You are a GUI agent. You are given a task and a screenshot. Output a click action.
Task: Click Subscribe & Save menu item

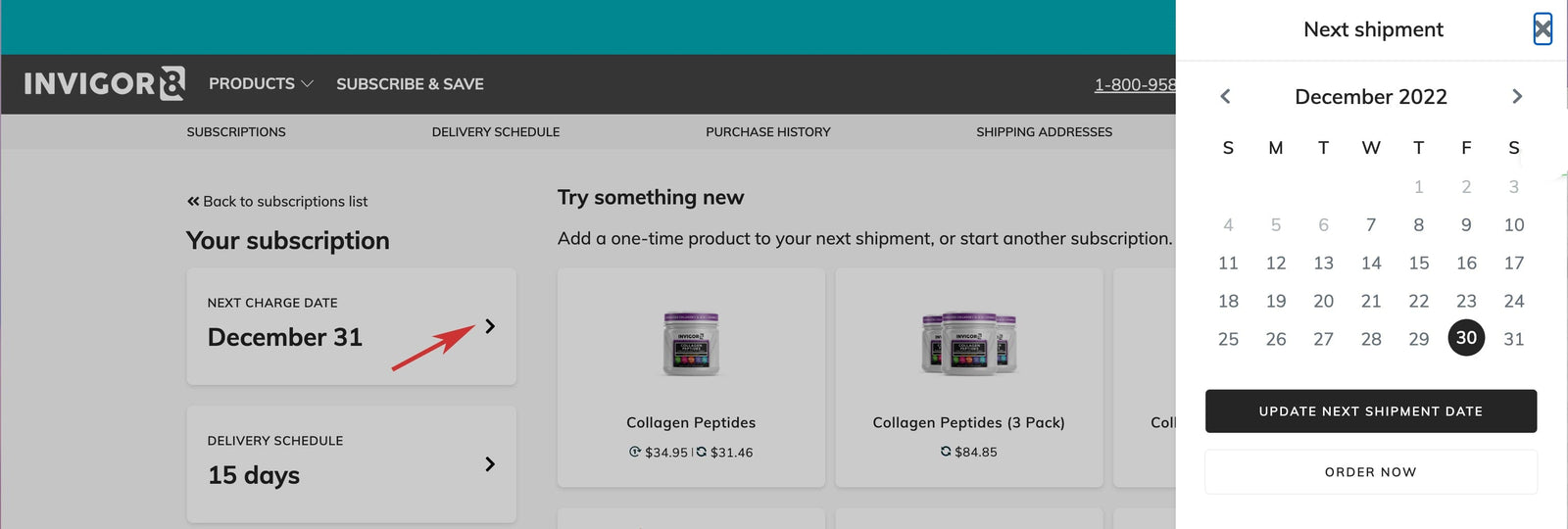[410, 84]
